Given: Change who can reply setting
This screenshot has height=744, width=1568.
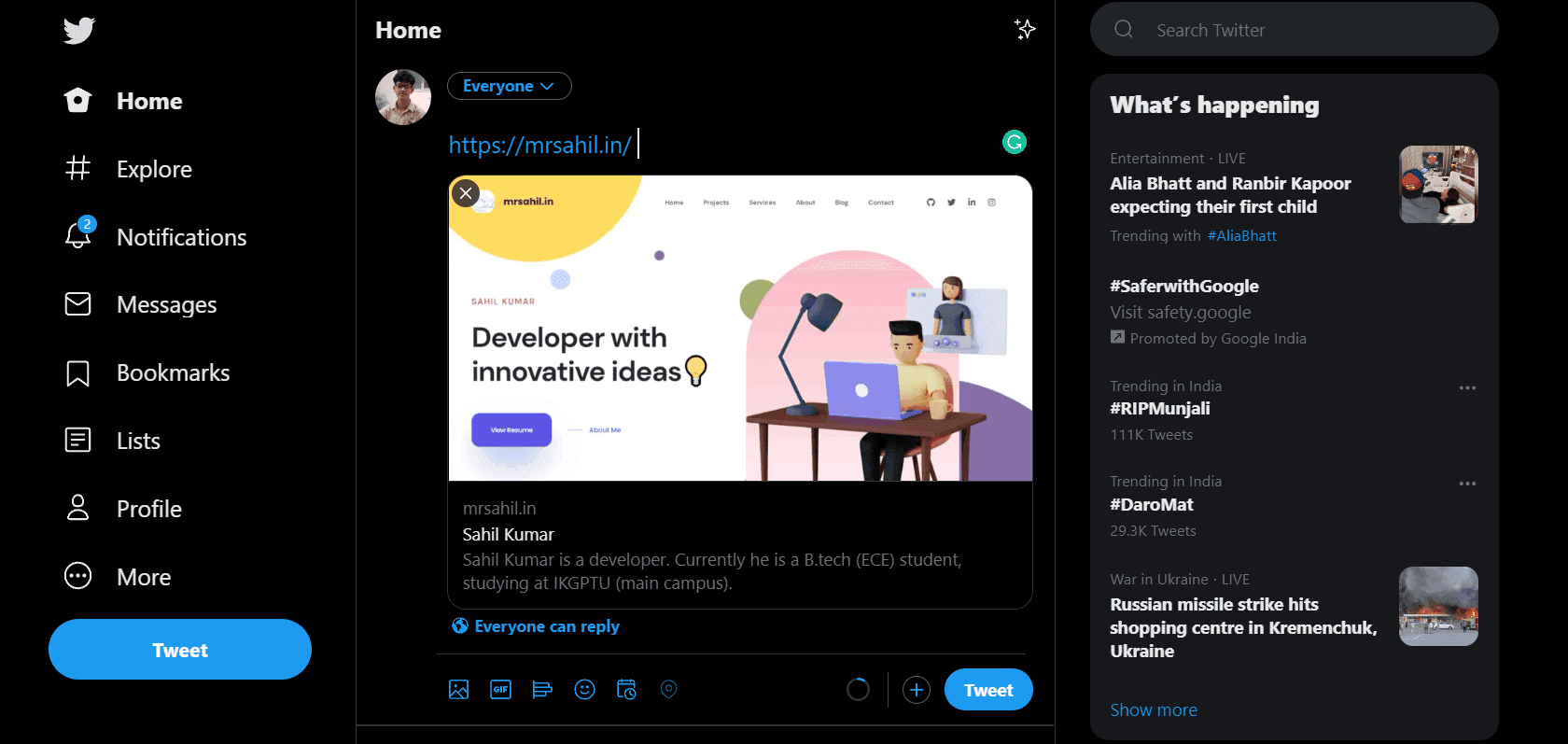Looking at the screenshot, I should click(x=536, y=626).
